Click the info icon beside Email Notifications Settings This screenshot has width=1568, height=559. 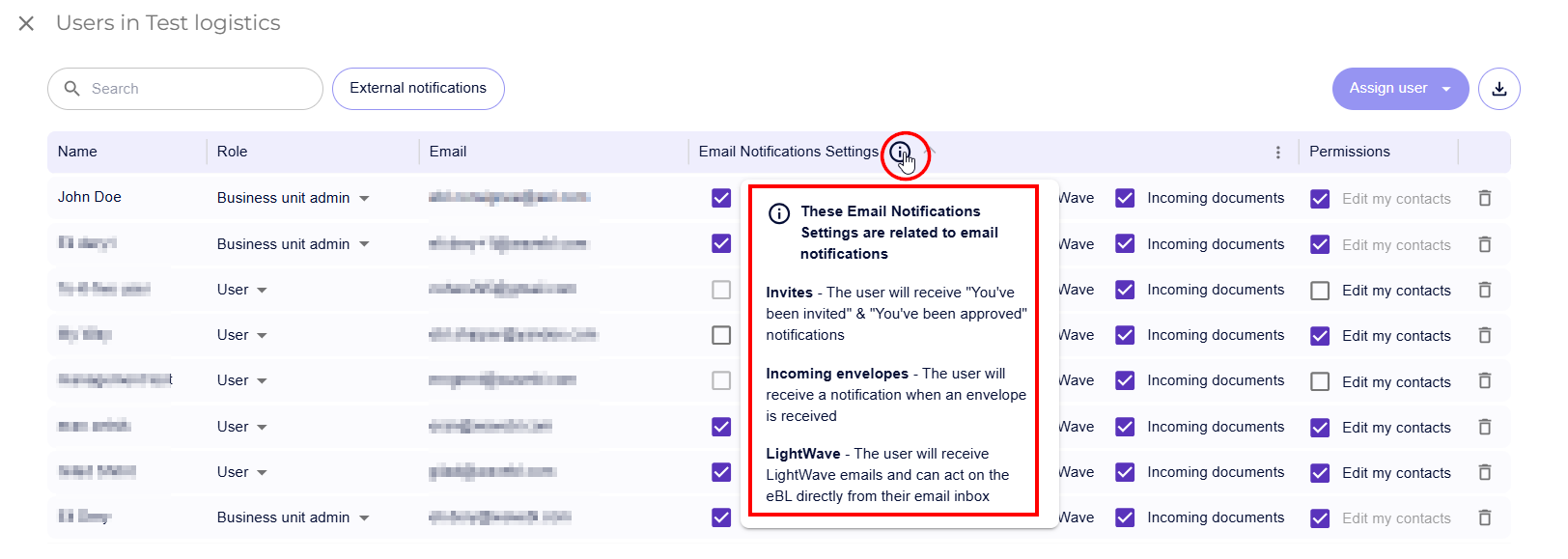click(x=900, y=152)
